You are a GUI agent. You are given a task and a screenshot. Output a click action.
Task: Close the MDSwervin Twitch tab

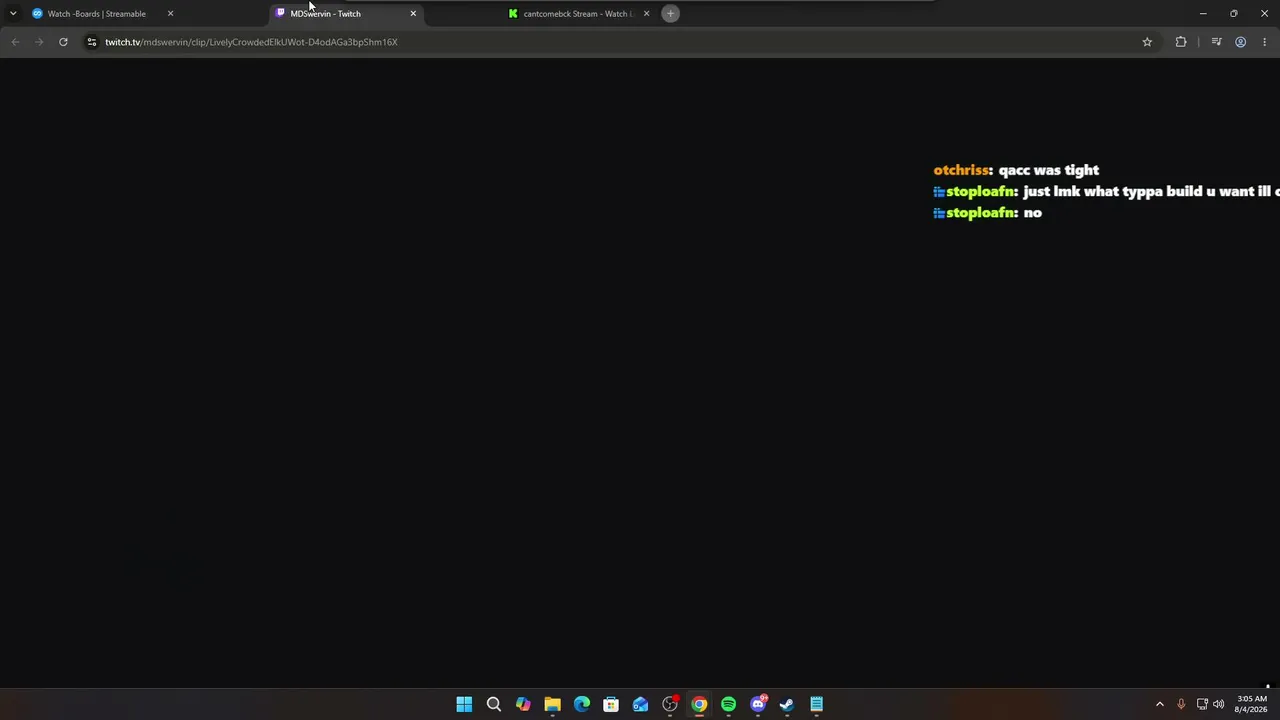coord(413,14)
